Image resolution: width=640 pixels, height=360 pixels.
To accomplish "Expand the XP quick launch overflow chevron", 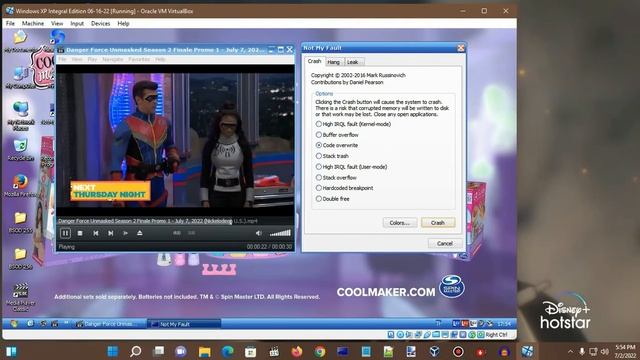I will (66, 323).
